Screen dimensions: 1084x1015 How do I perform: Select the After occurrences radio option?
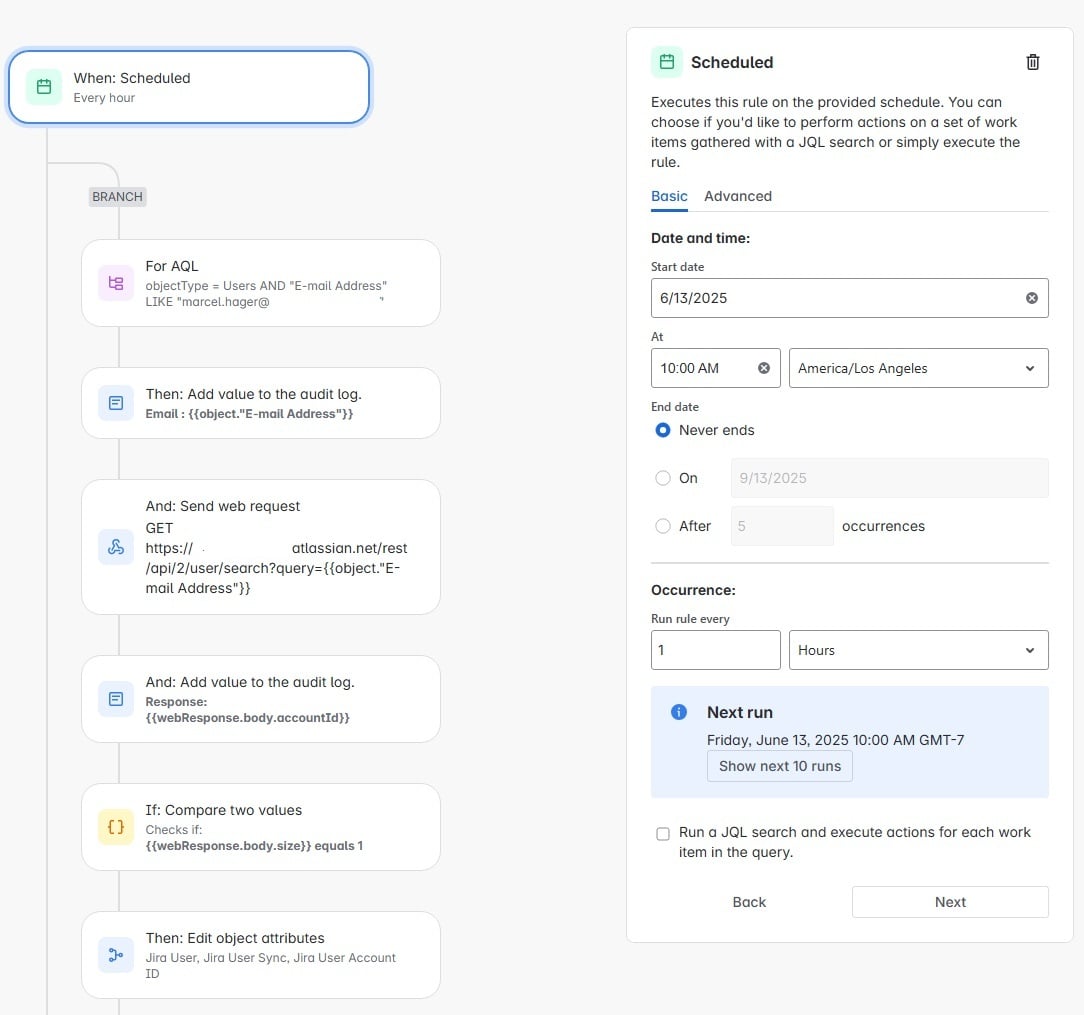(x=662, y=526)
